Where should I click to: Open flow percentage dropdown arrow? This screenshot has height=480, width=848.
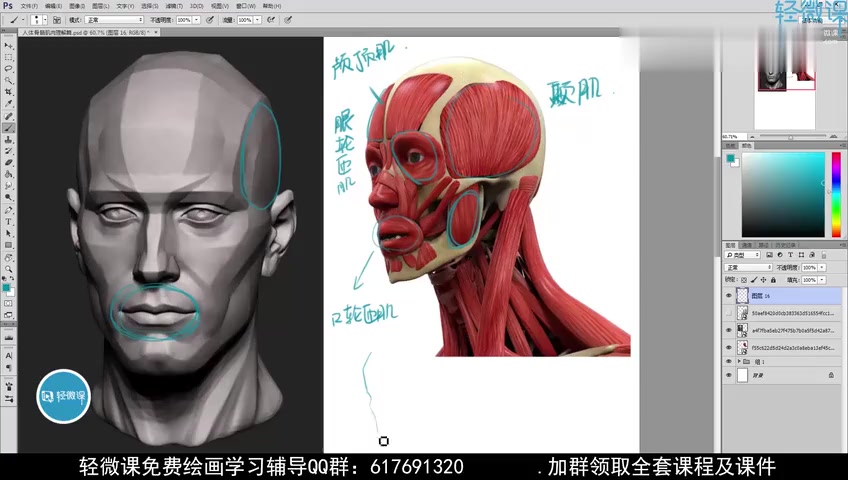click(257, 20)
